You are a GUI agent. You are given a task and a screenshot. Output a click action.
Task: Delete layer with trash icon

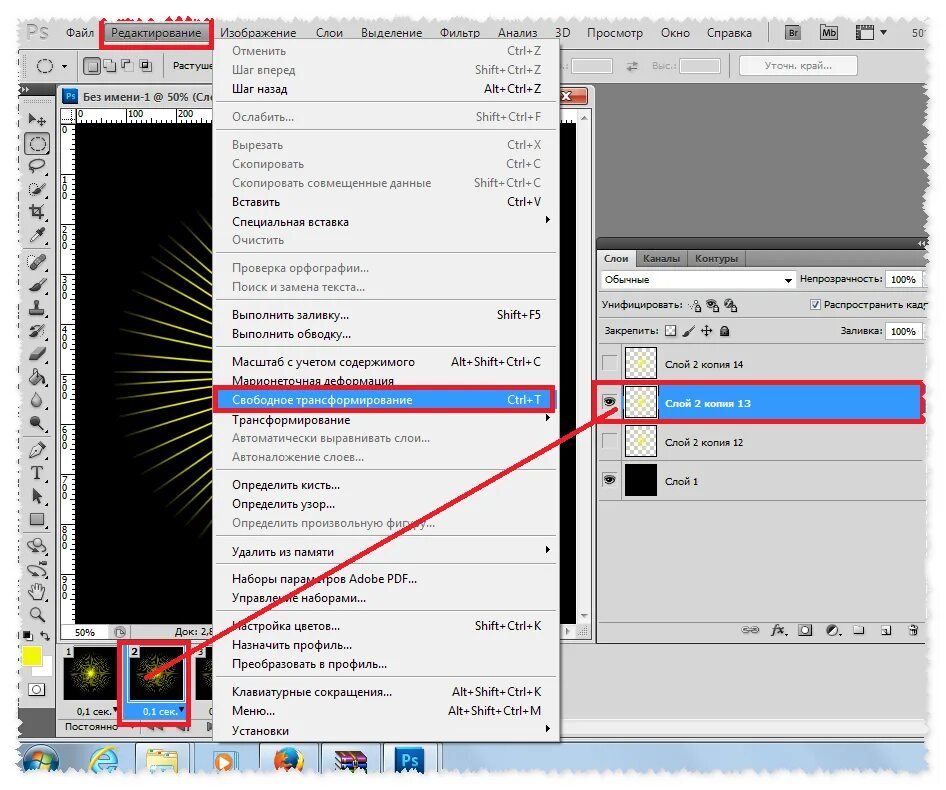pyautogui.click(x=913, y=630)
